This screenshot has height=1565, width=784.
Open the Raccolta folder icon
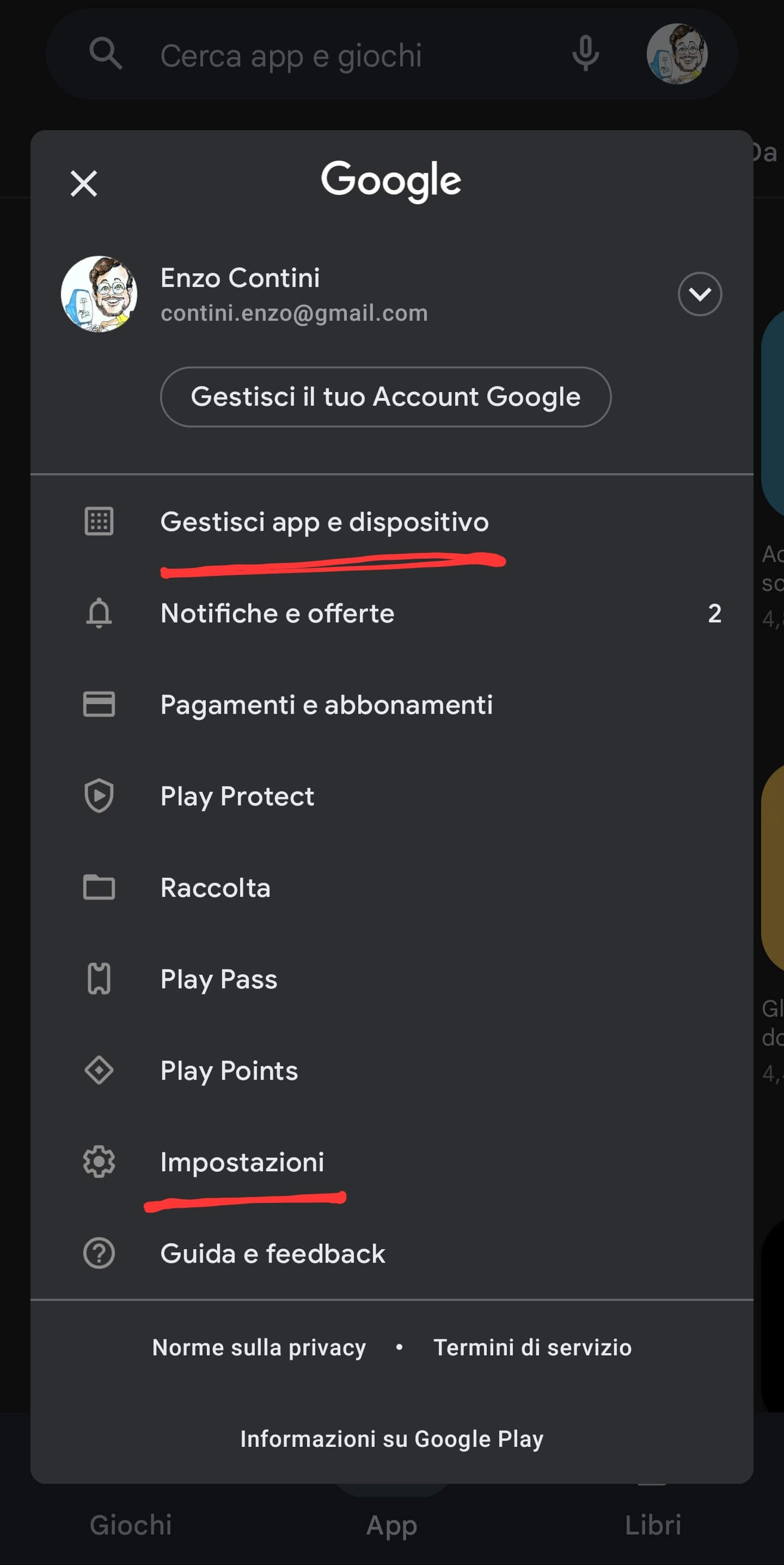tap(99, 888)
